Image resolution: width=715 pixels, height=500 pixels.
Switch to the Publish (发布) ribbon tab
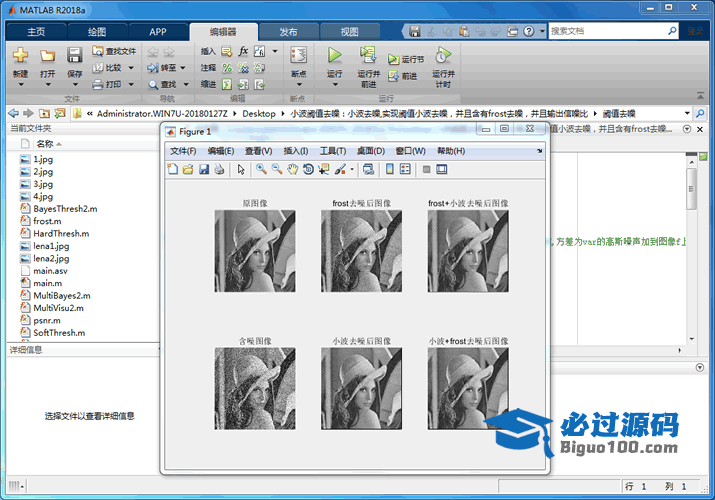[x=288, y=31]
